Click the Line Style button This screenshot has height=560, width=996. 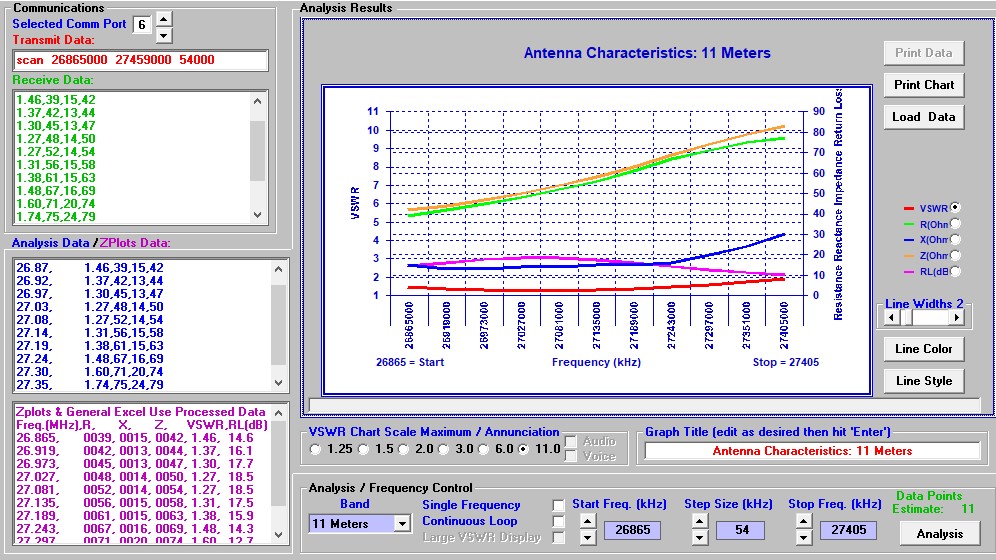pyautogui.click(x=923, y=381)
